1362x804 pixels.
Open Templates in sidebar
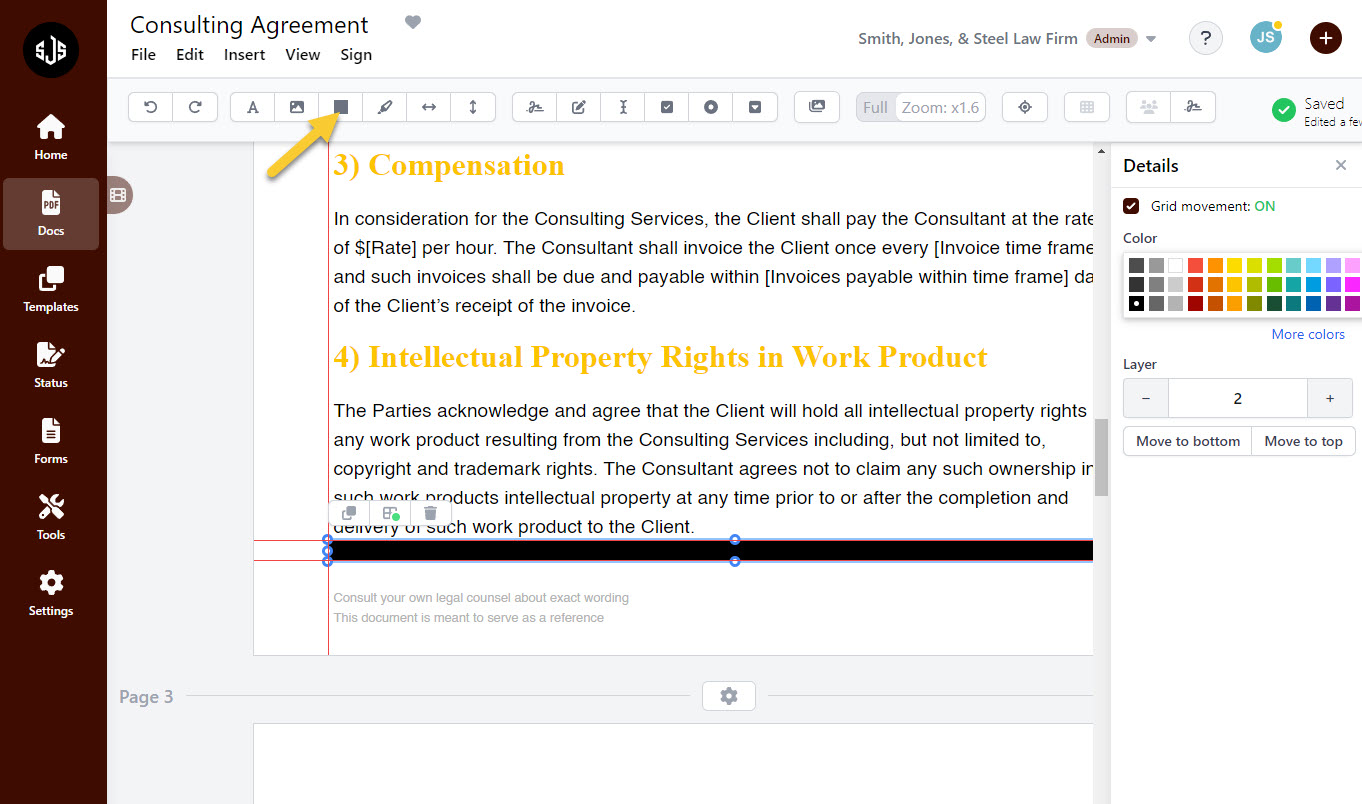[x=51, y=289]
